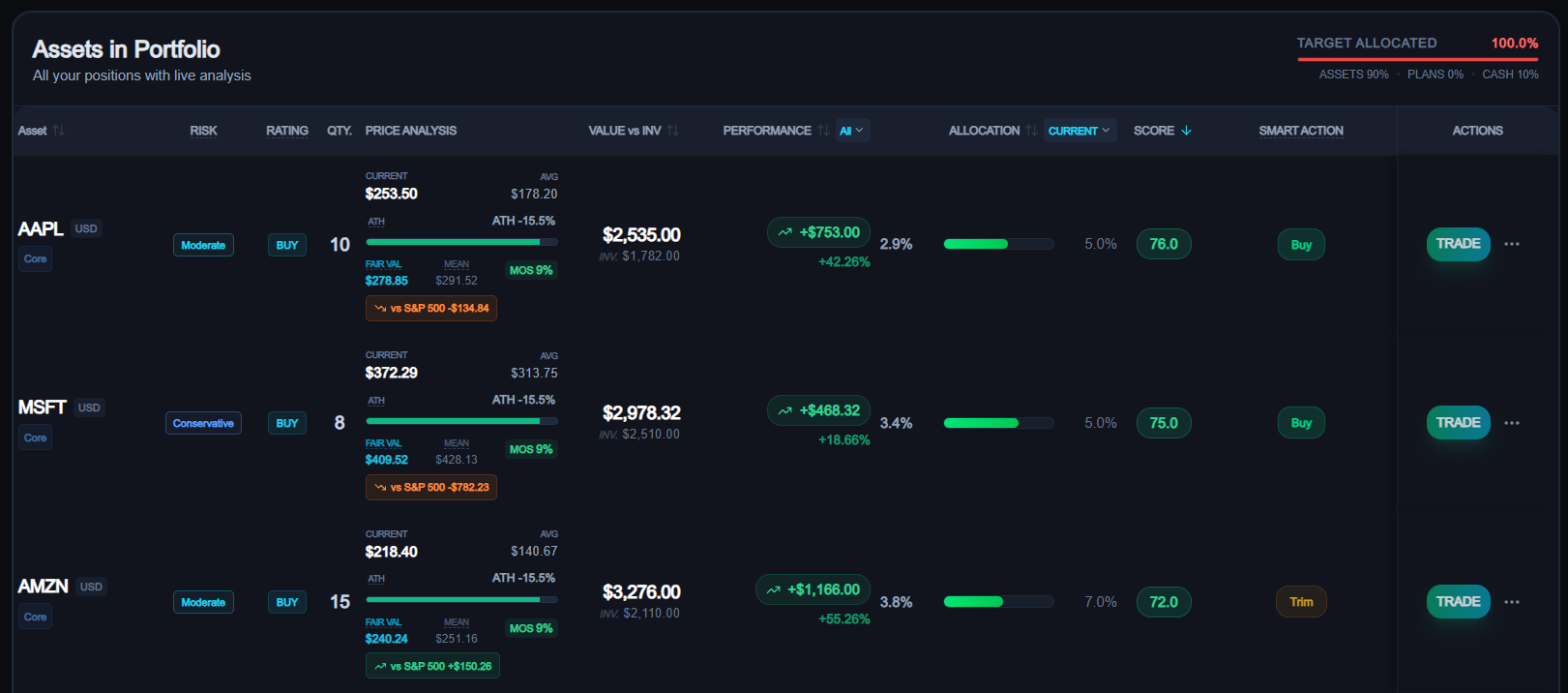Sort table by Asset column arrows

(x=59, y=131)
